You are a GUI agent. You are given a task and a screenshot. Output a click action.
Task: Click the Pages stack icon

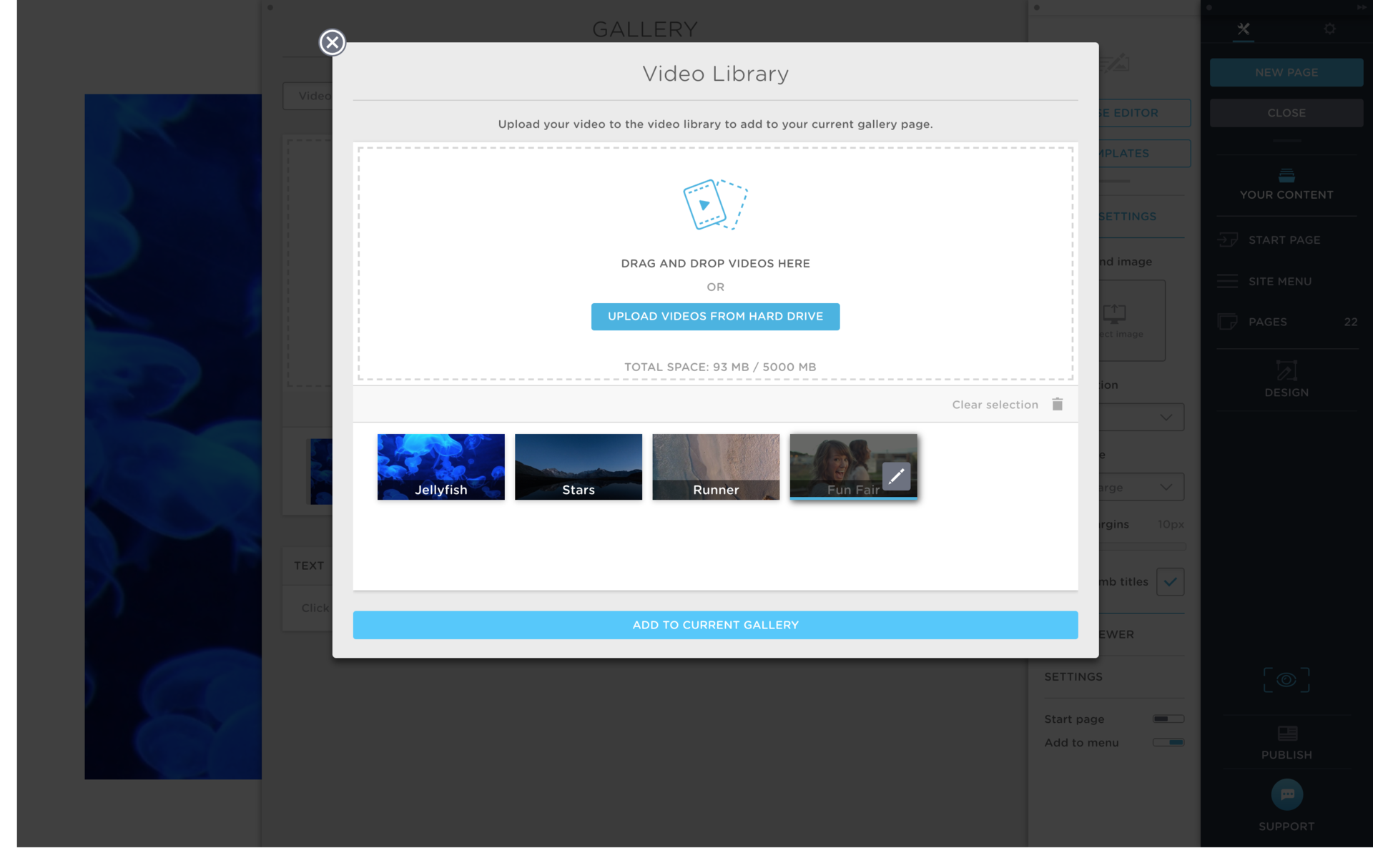coord(1227,322)
